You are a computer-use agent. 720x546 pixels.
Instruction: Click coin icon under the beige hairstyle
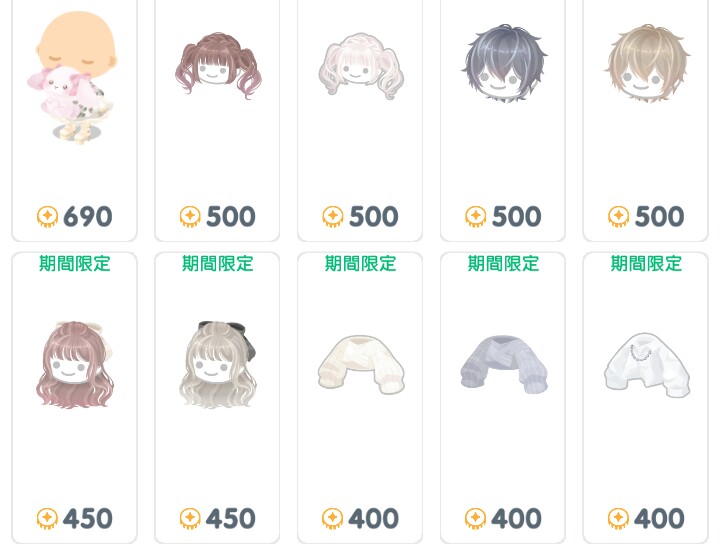coord(619,217)
